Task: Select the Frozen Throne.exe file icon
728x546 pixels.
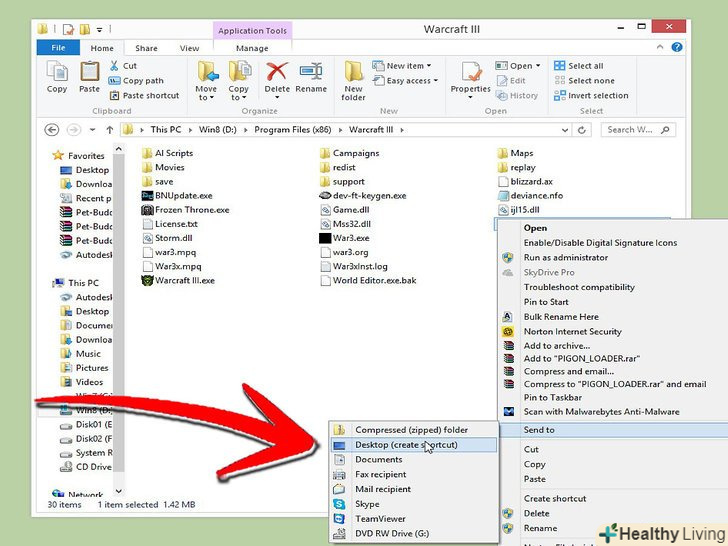Action: tap(147, 210)
